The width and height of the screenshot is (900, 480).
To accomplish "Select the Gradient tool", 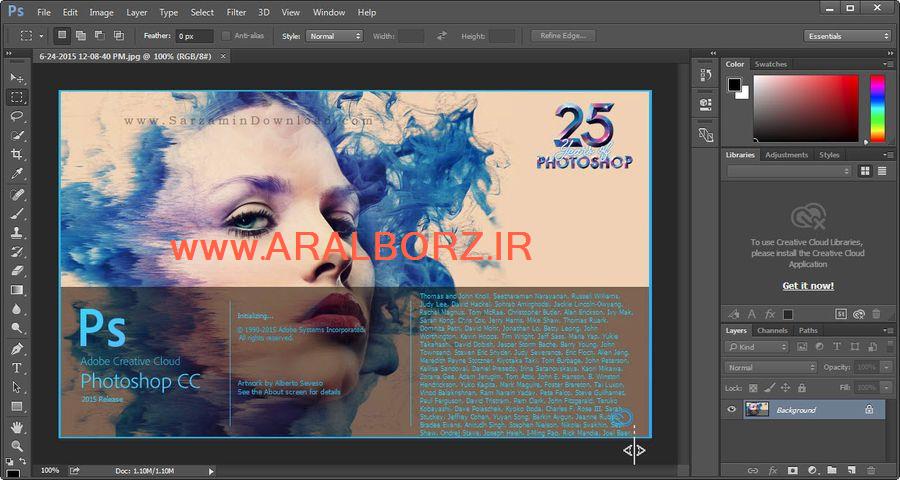I will point(17,290).
